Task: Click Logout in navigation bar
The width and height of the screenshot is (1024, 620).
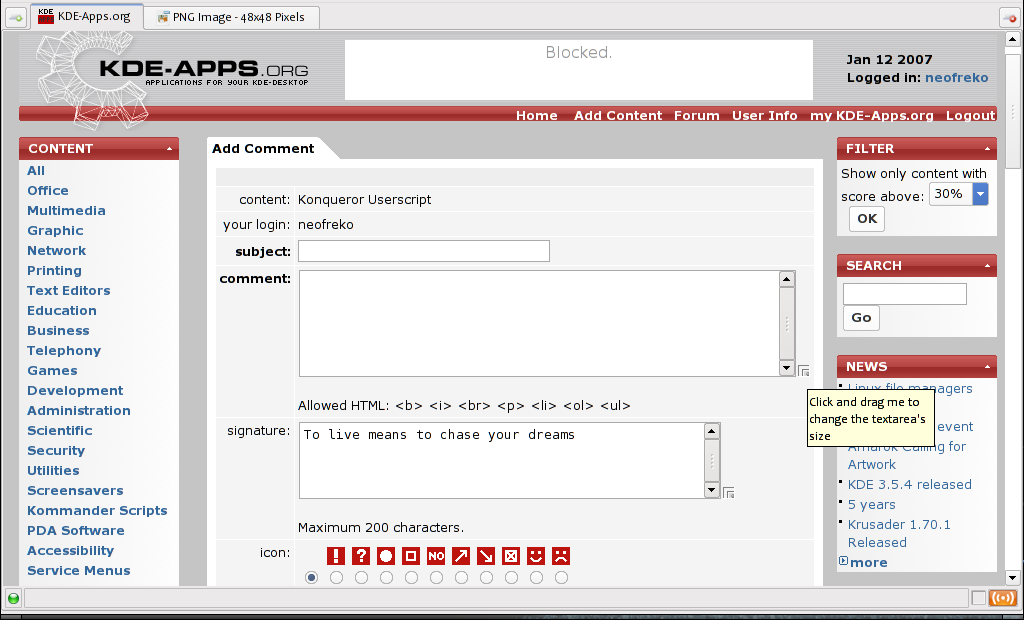Action: pos(970,116)
